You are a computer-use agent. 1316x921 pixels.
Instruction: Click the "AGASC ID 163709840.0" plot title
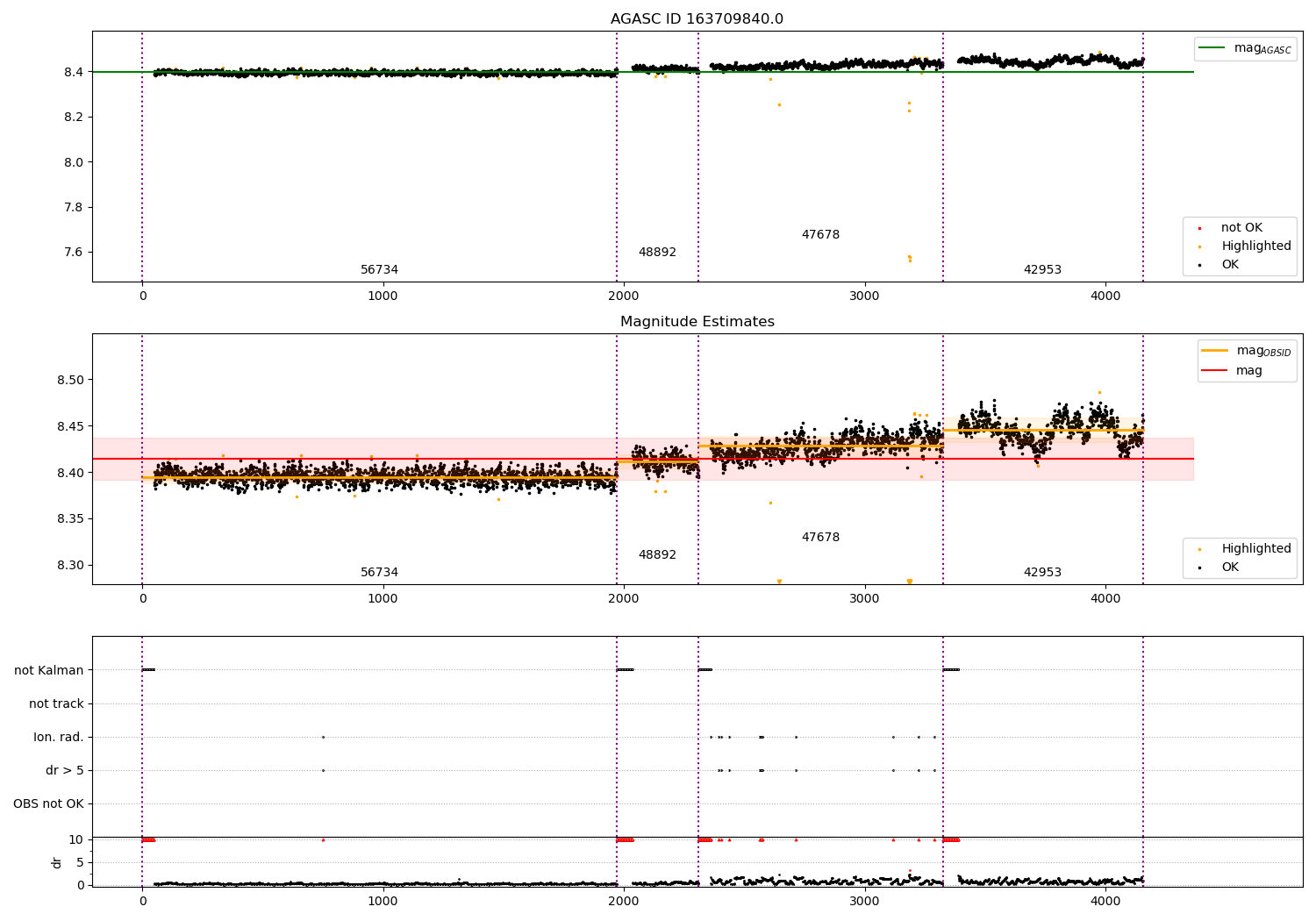[x=697, y=19]
